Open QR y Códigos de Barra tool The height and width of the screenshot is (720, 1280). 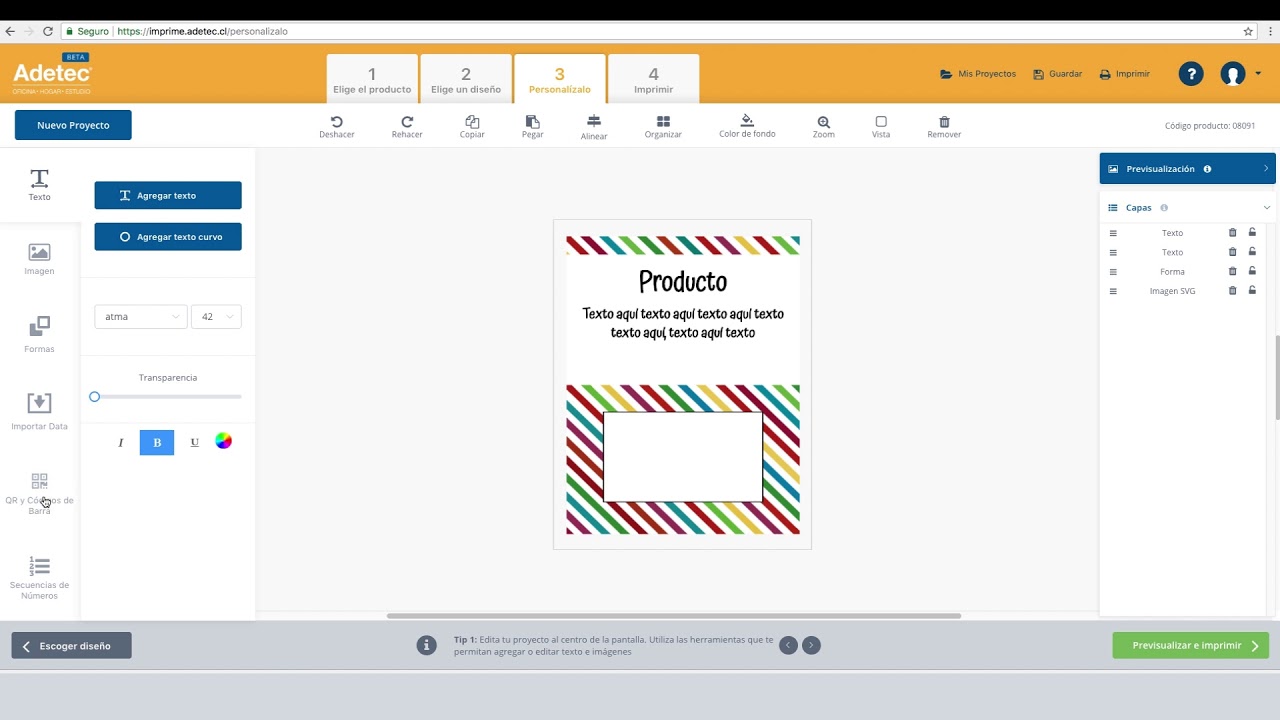39,494
